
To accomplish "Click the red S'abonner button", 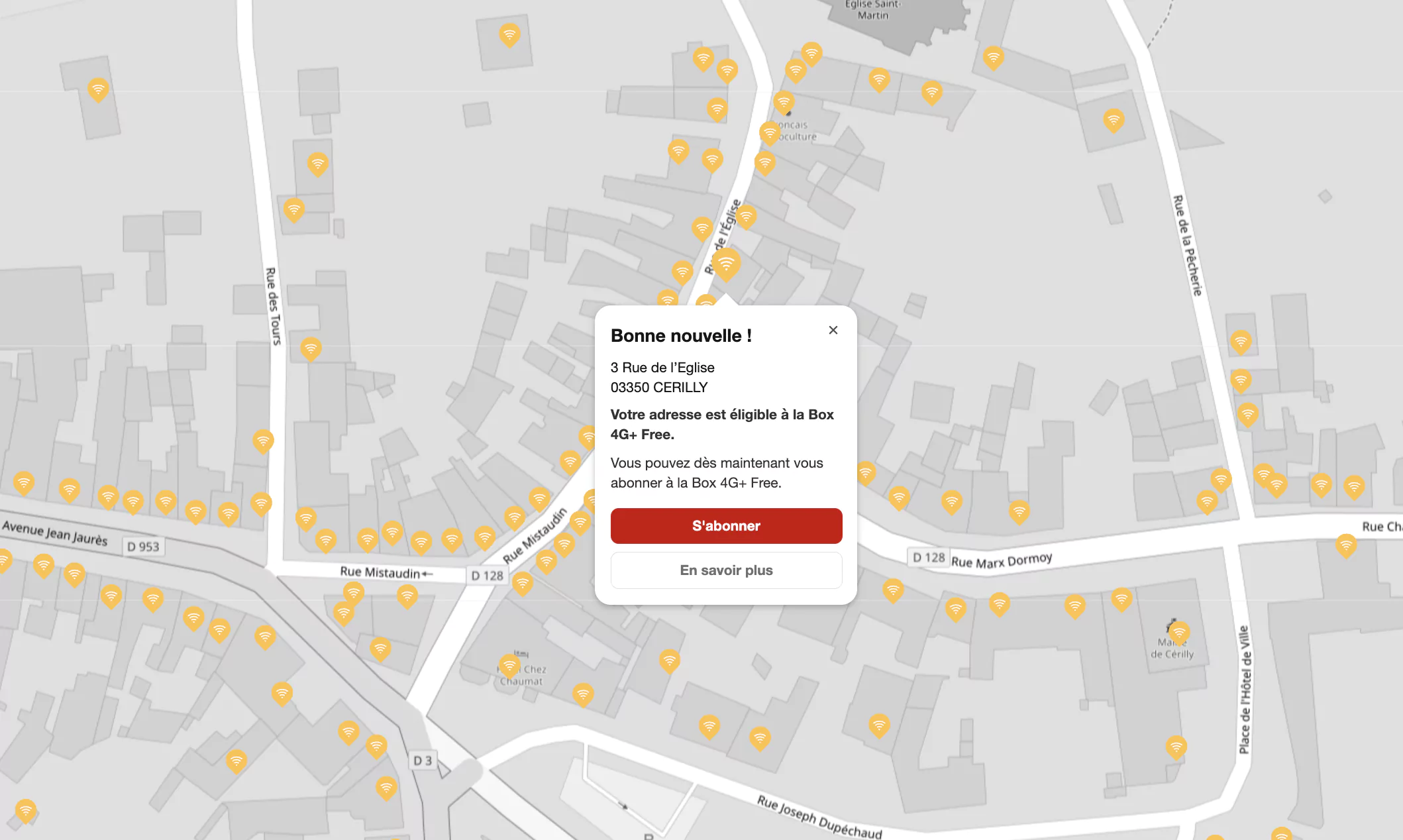I will [726, 526].
